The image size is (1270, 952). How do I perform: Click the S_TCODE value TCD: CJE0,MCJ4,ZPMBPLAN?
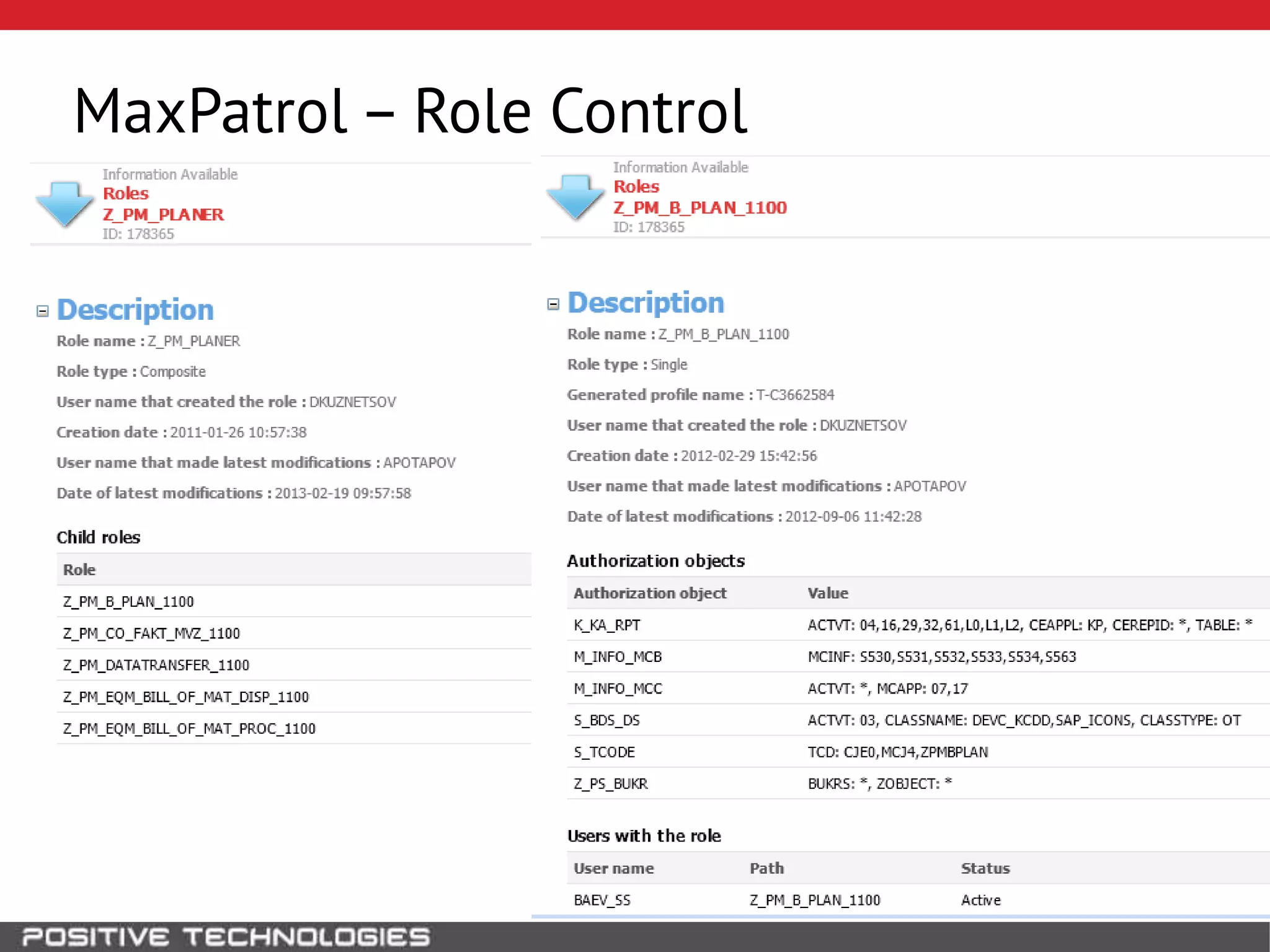898,752
